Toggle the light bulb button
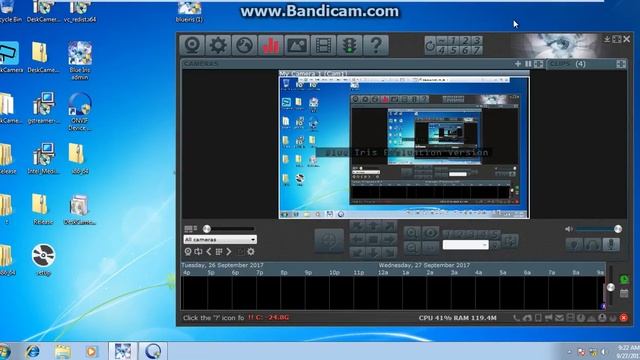This screenshot has width=640, height=360. tap(574, 244)
